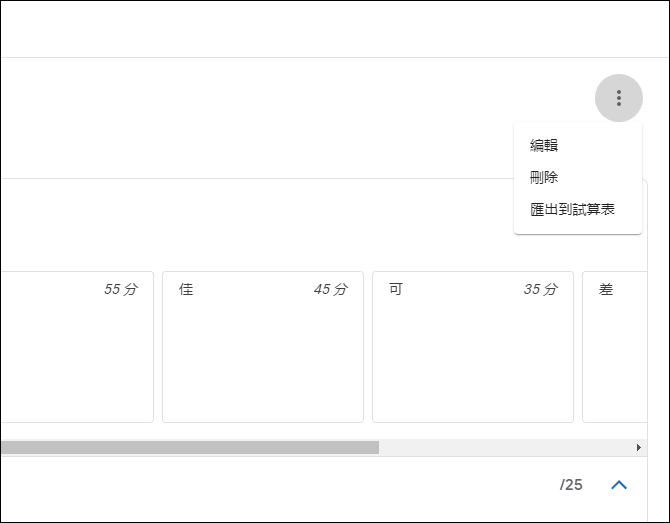Select the 可 level card body

(x=473, y=347)
